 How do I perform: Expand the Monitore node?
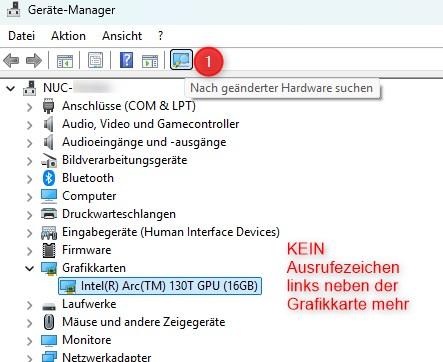(x=30, y=341)
